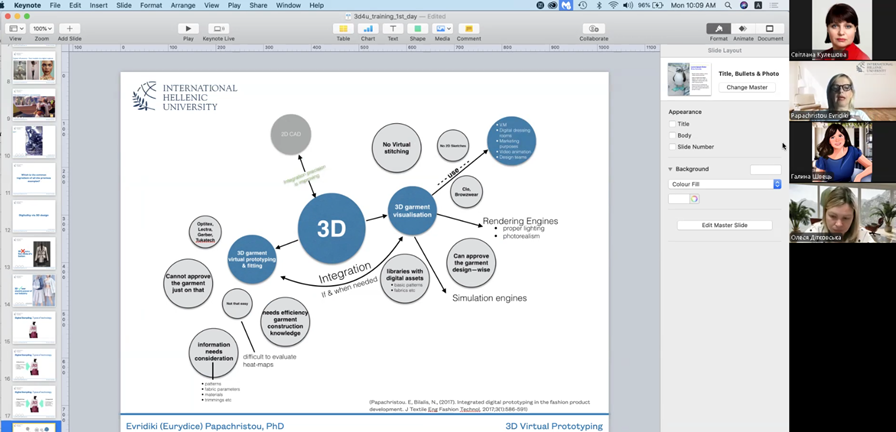Click the Collaborate icon
896x432 pixels.
pos(593,28)
